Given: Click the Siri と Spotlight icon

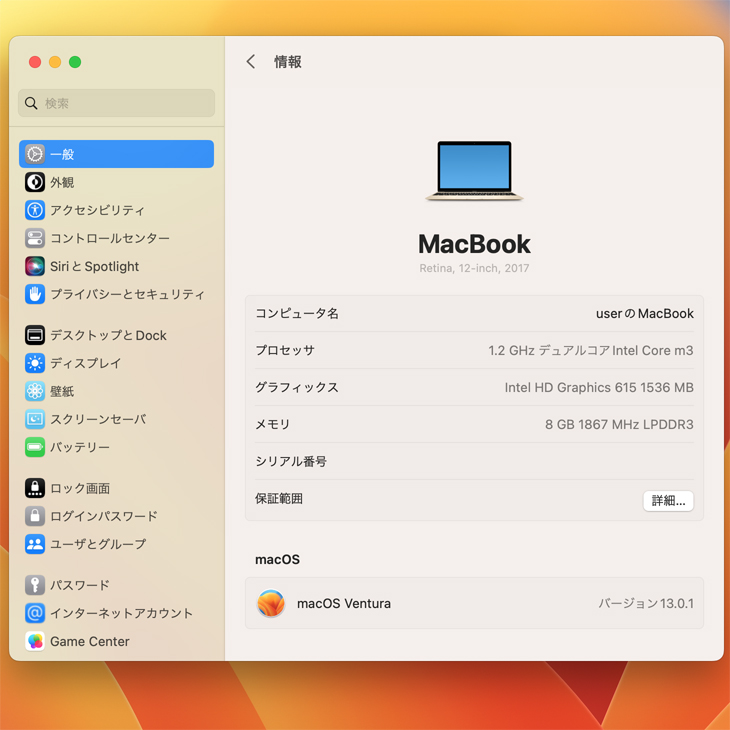Looking at the screenshot, I should point(35,266).
